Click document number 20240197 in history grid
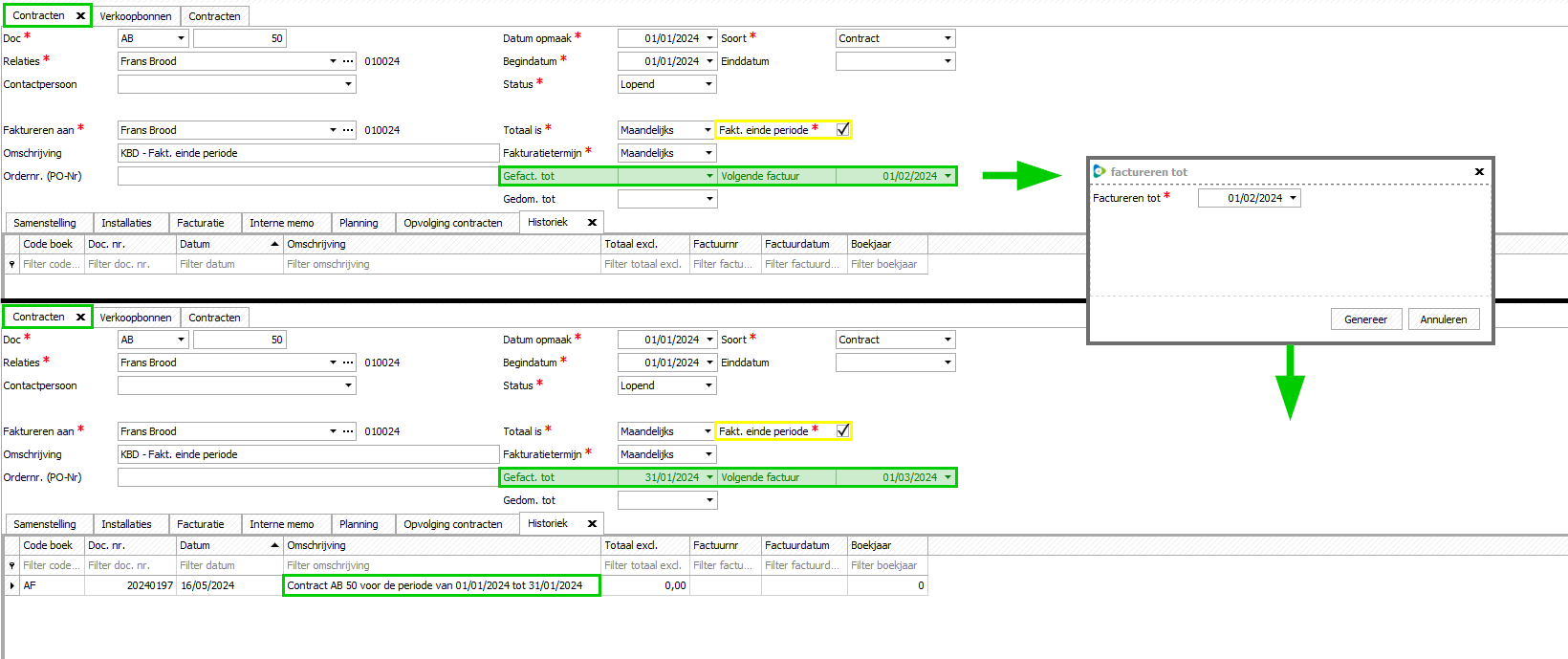The height and width of the screenshot is (659, 1568). click(150, 585)
